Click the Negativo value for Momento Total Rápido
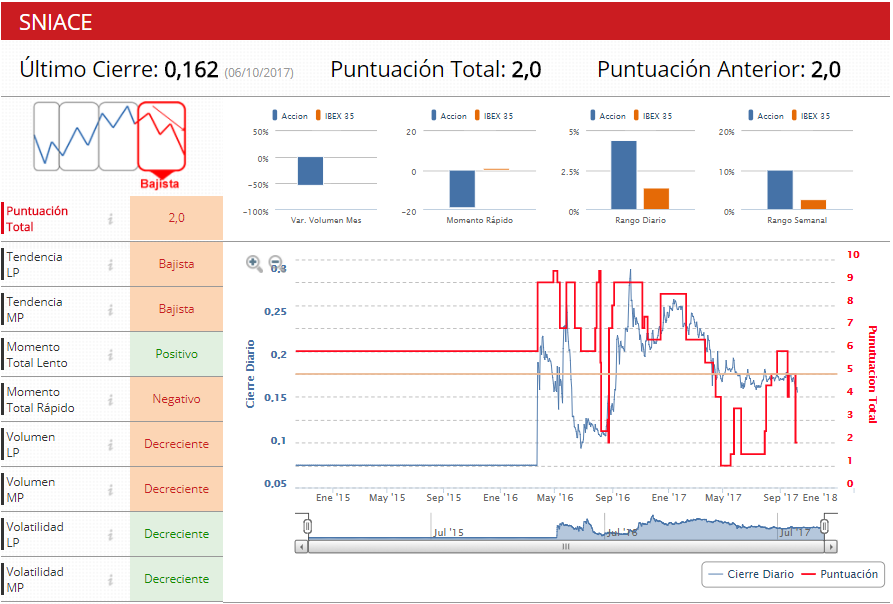Image resolution: width=893 pixels, height=604 pixels. pos(177,399)
